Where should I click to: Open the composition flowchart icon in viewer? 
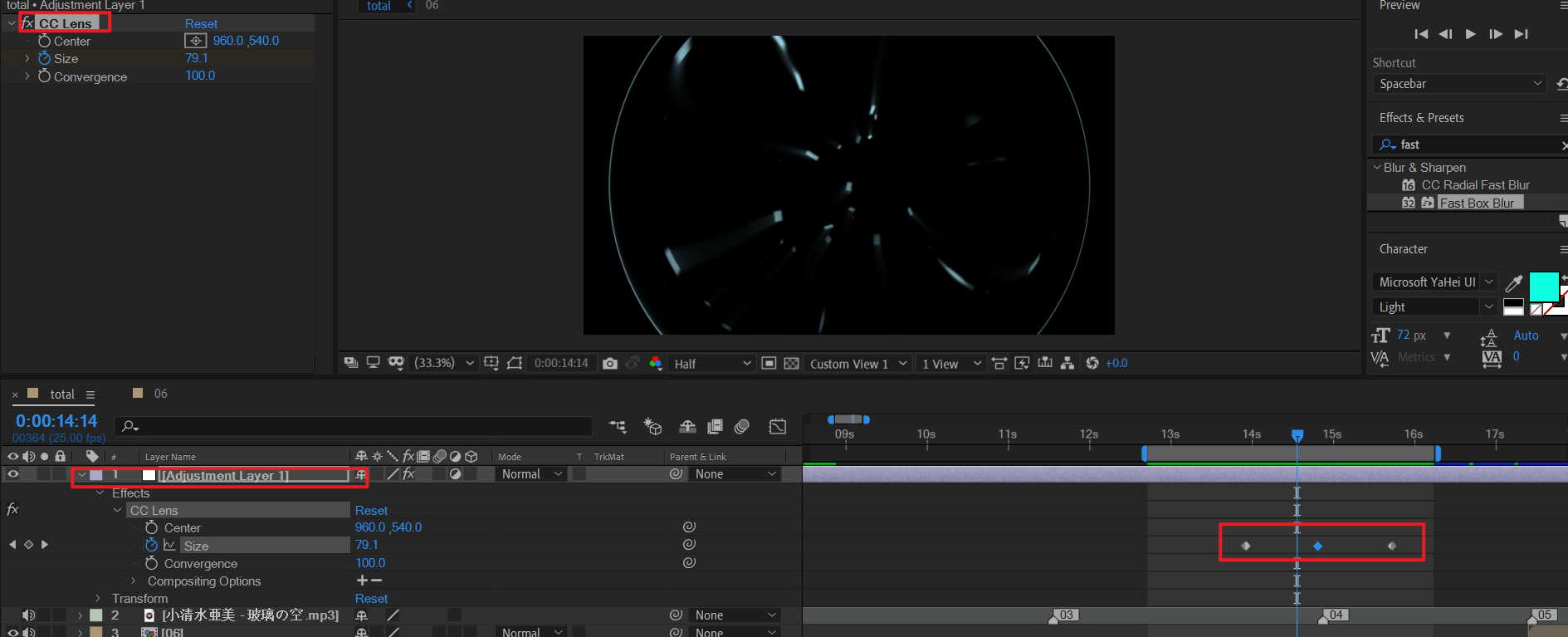click(1067, 363)
